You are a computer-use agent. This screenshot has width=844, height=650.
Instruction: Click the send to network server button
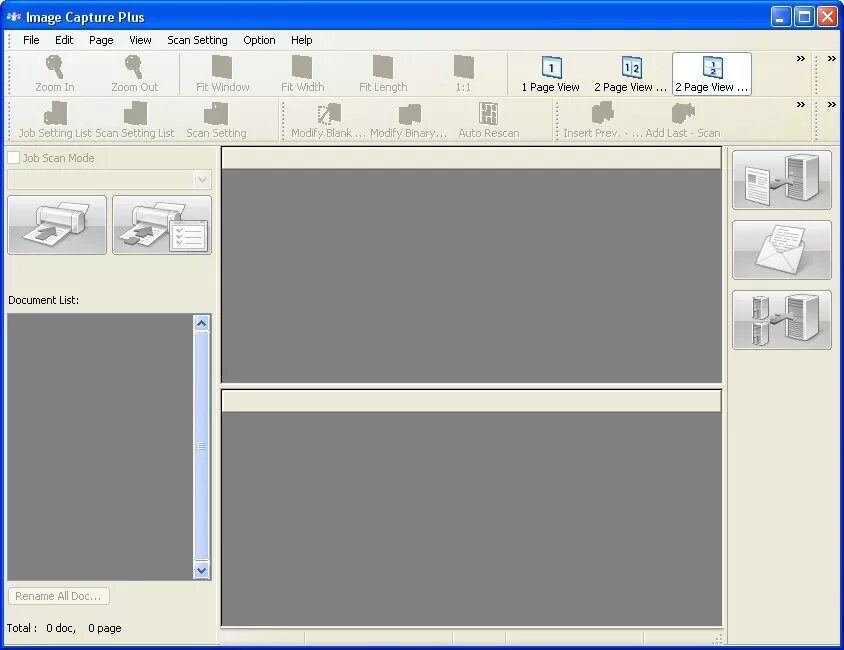click(782, 320)
